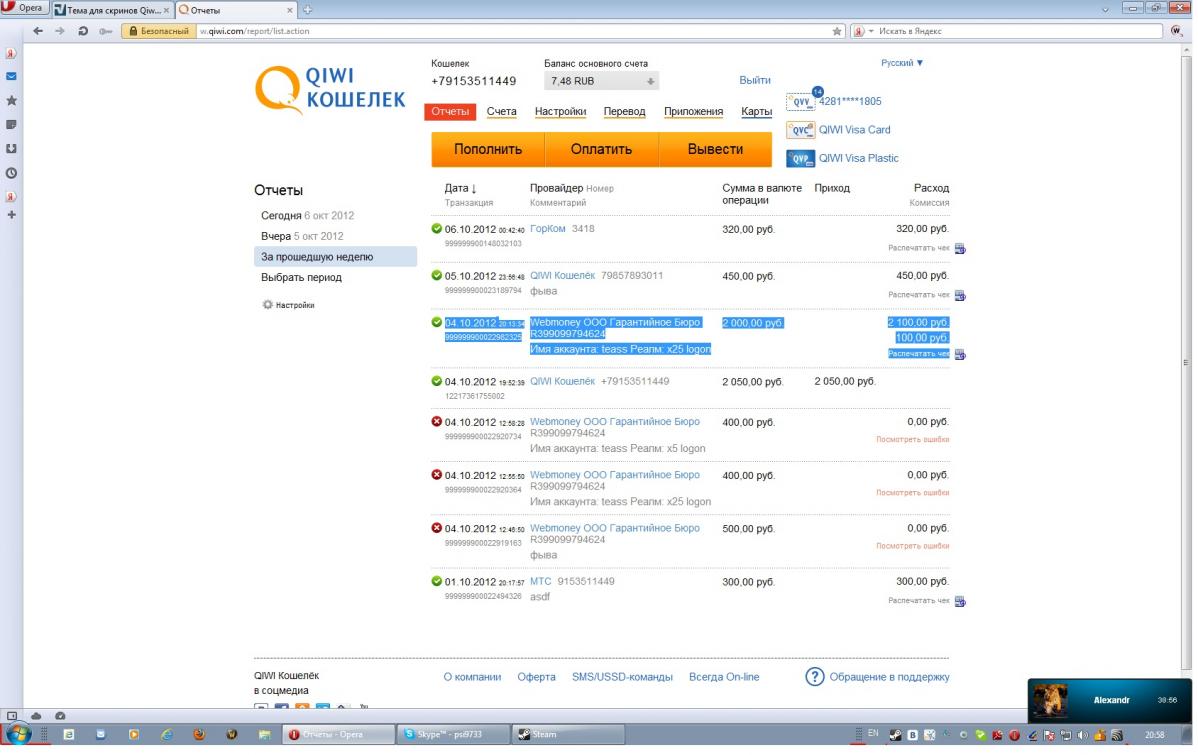Open the Перевод menu item

click(624, 111)
